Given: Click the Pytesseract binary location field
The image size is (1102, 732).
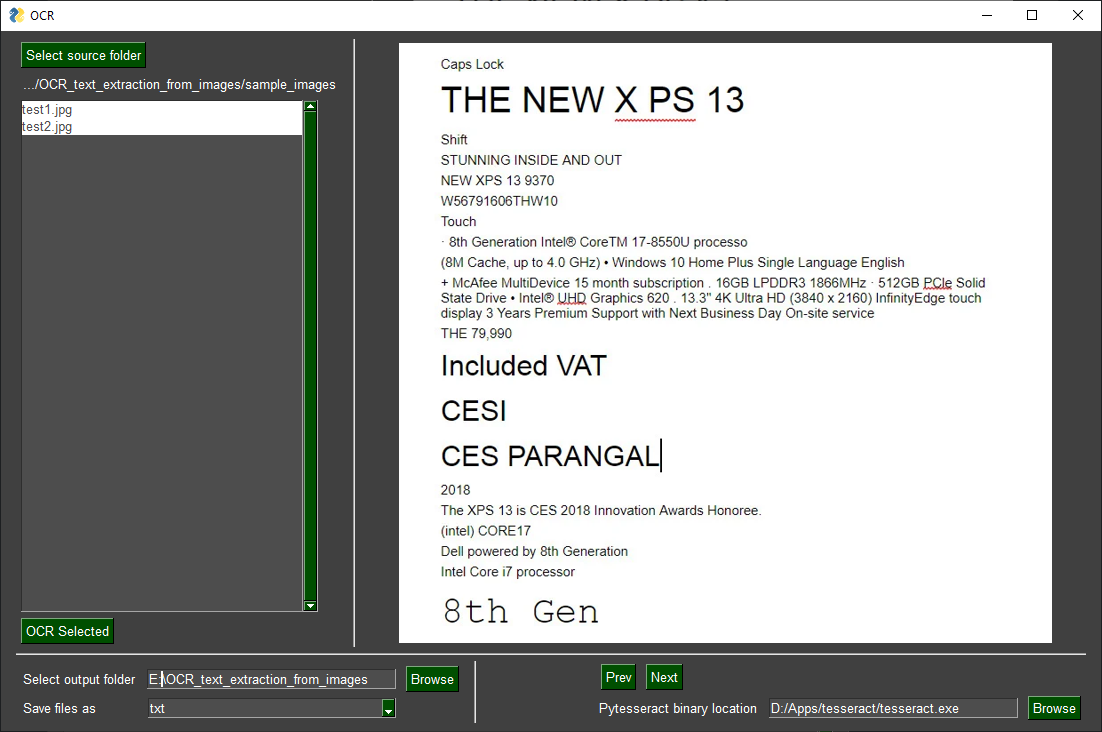Looking at the screenshot, I should point(893,709).
